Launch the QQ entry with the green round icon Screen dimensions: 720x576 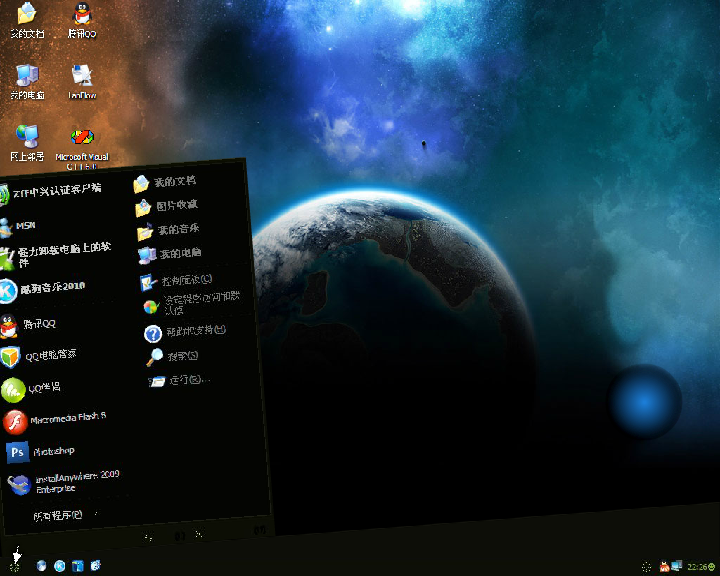(31, 390)
